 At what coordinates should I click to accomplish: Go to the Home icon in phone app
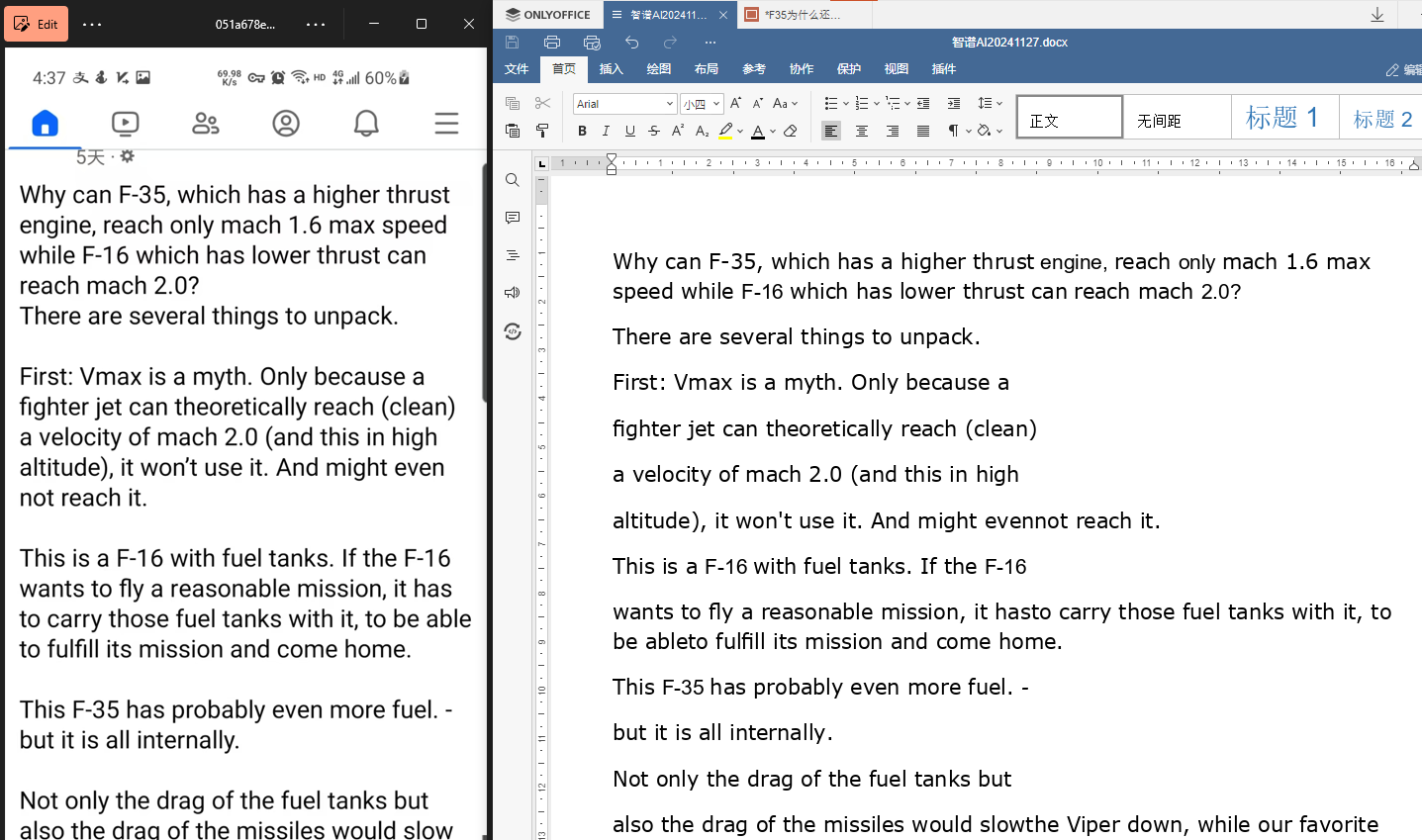(46, 123)
